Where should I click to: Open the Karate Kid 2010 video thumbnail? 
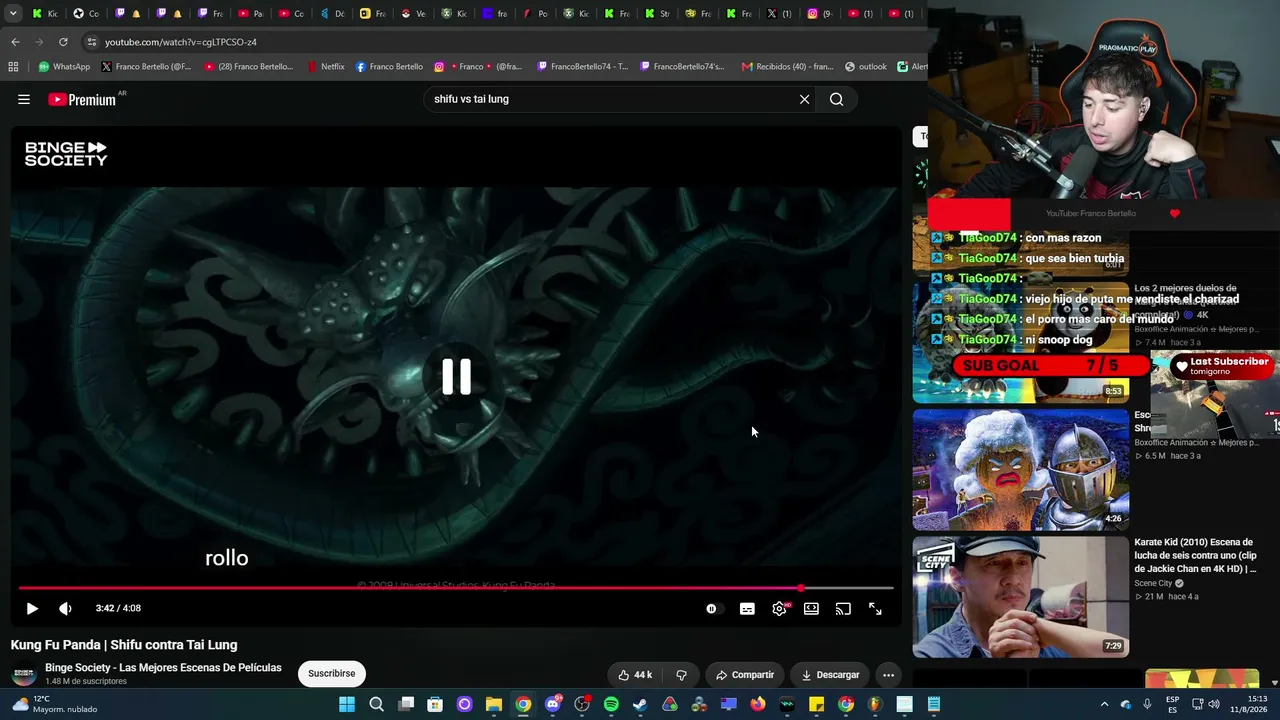pyautogui.click(x=1021, y=597)
